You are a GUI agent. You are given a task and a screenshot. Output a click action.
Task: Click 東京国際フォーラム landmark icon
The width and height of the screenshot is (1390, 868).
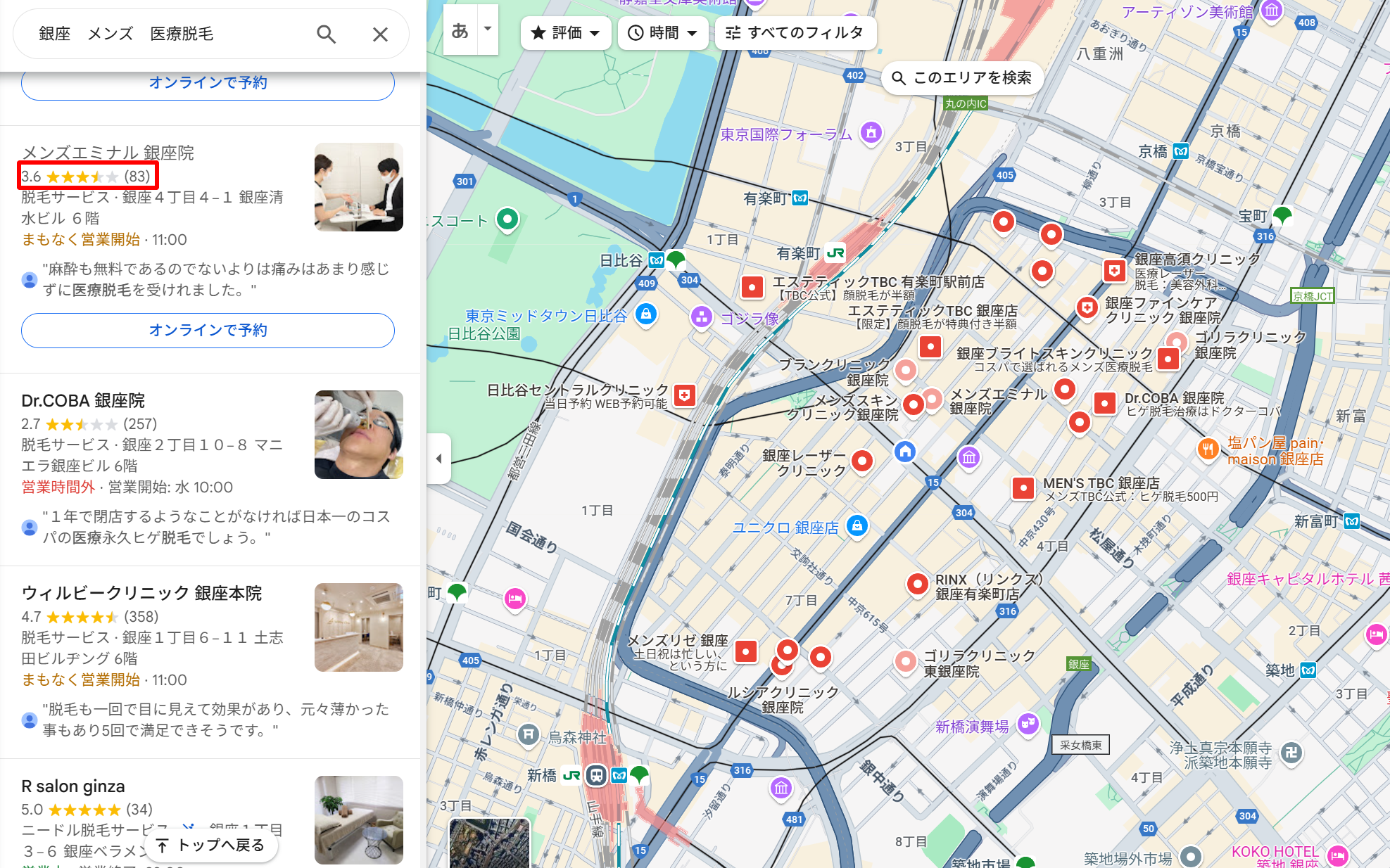click(871, 132)
